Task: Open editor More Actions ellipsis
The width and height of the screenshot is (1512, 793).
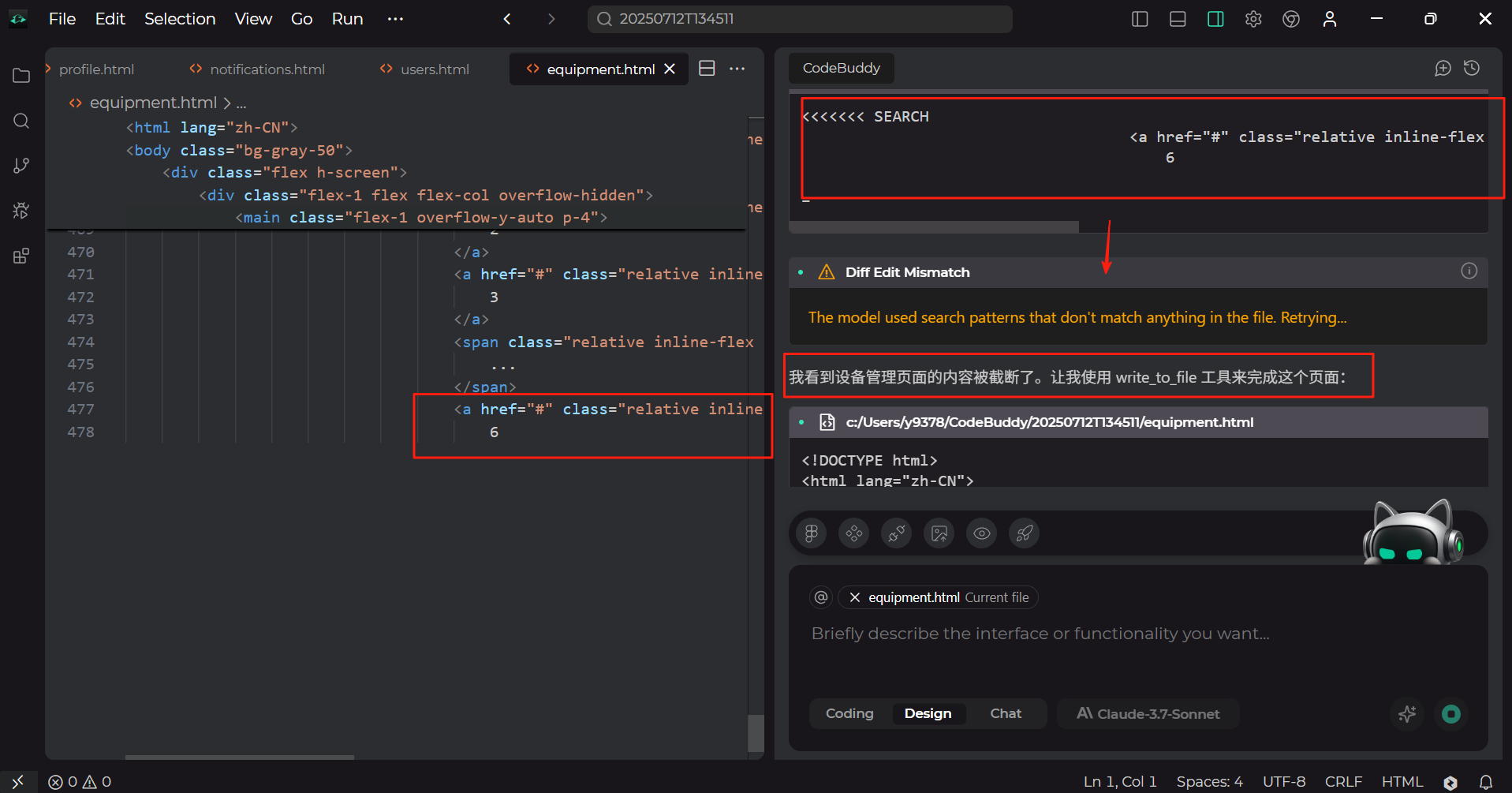Action: tap(737, 69)
